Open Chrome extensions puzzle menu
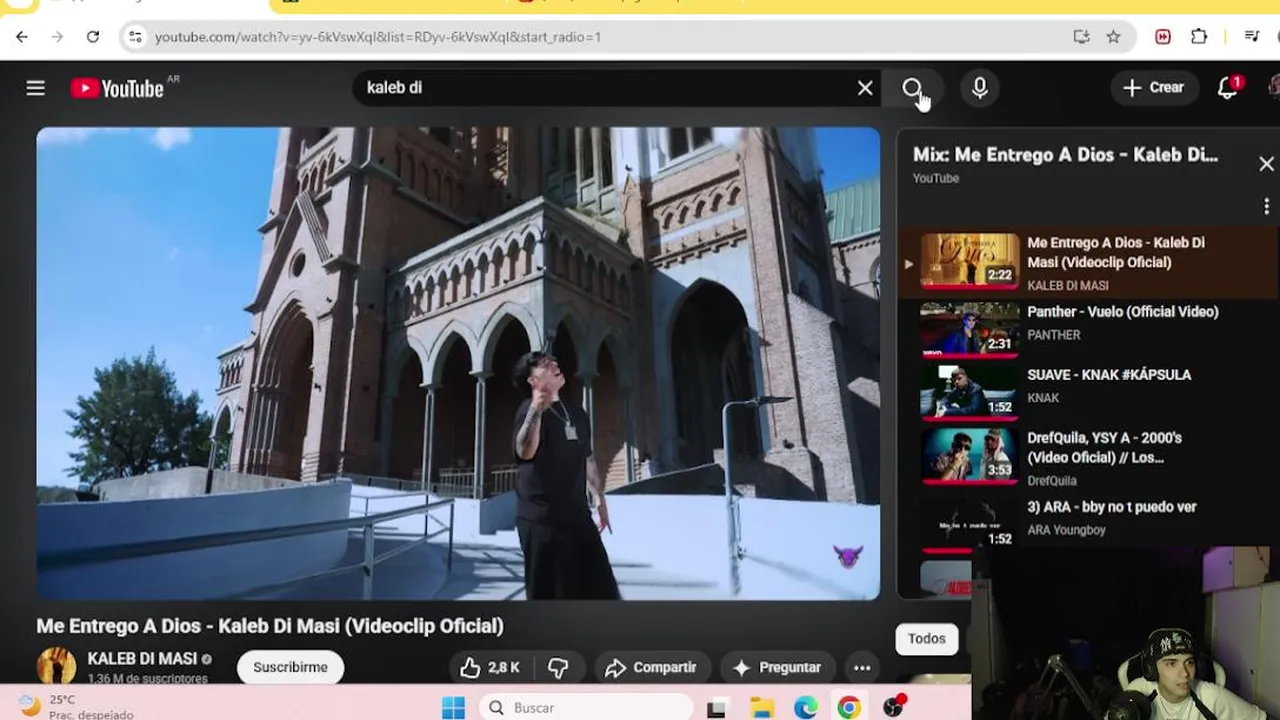This screenshot has width=1280, height=720. pyautogui.click(x=1199, y=37)
